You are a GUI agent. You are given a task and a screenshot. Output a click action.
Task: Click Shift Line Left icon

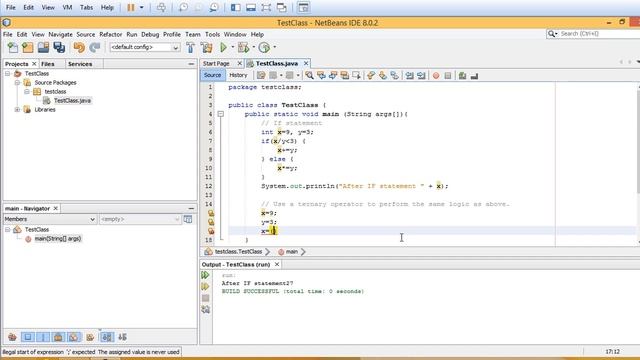pos(409,76)
